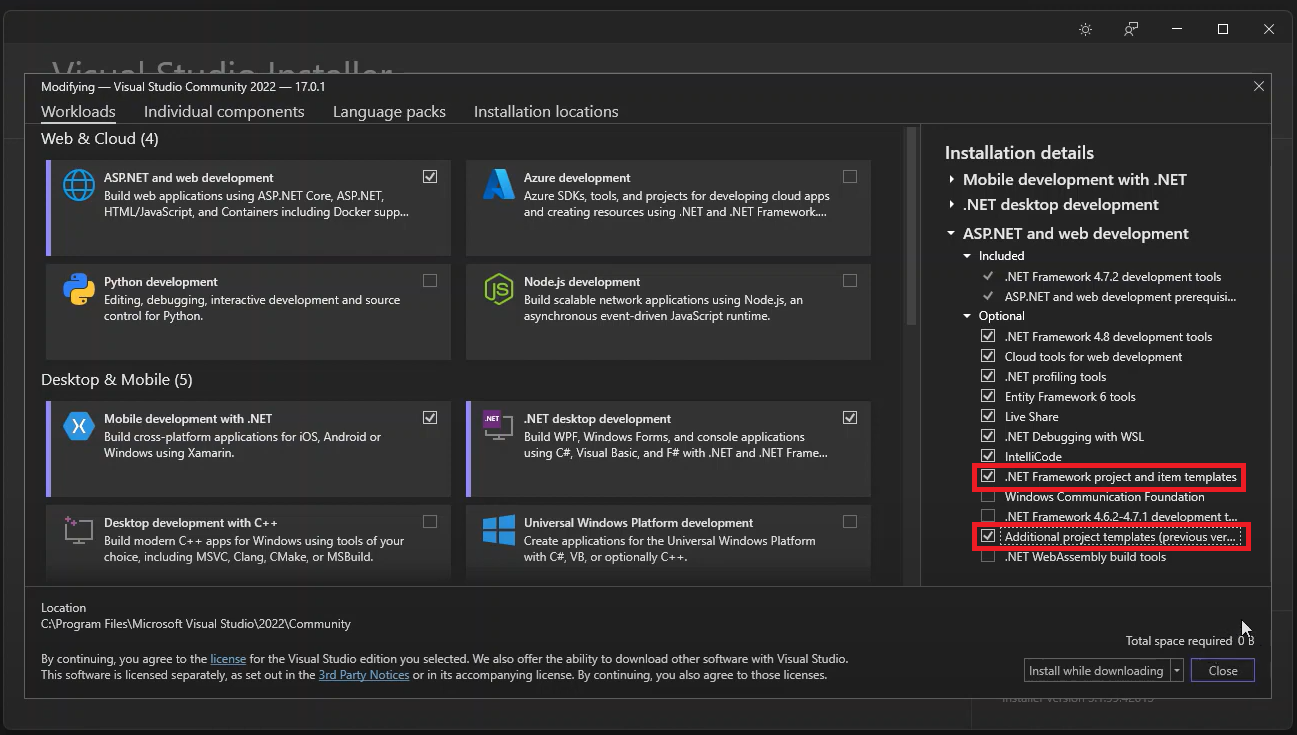
Task: Open the Language packs tab
Action: coord(389,112)
